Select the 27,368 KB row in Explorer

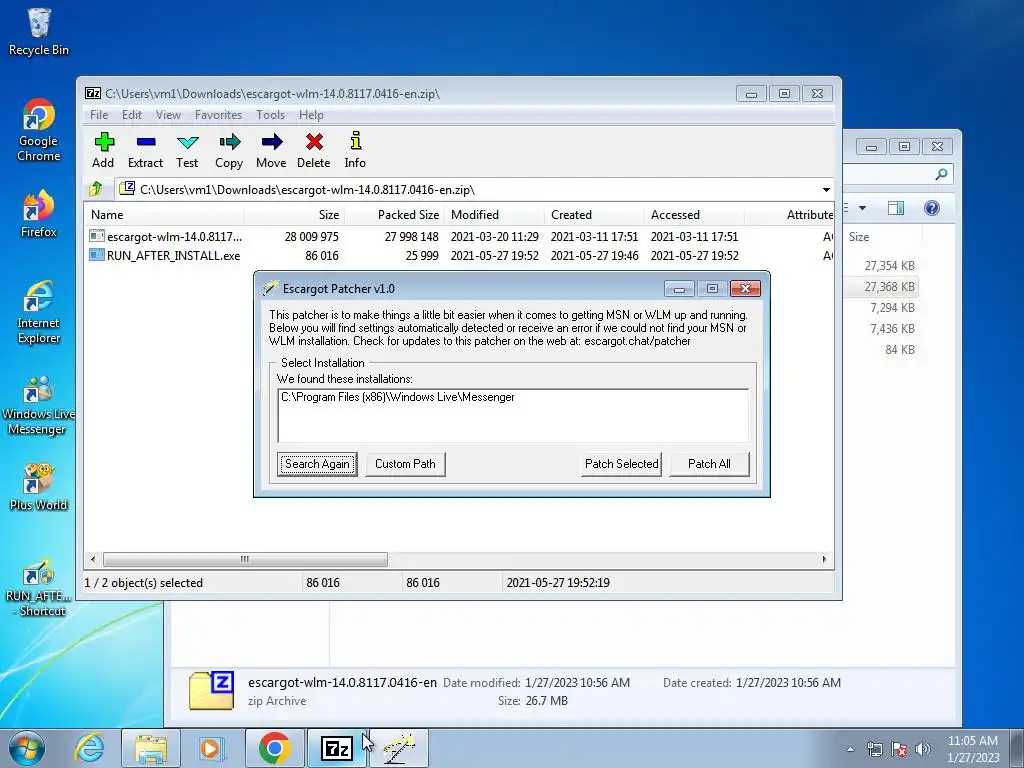tap(882, 287)
